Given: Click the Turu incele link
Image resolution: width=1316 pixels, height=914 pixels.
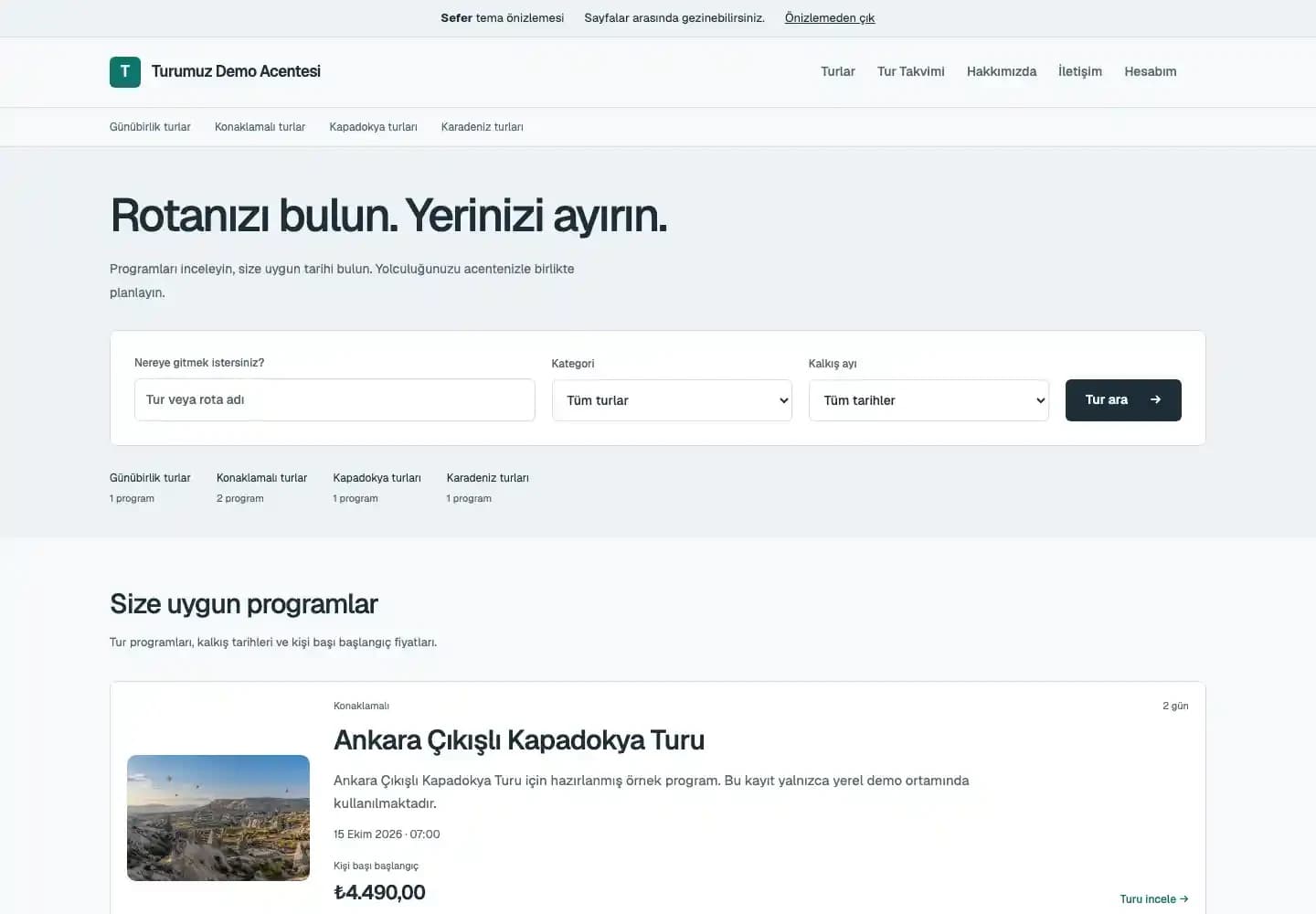Looking at the screenshot, I should pyautogui.click(x=1154, y=899).
